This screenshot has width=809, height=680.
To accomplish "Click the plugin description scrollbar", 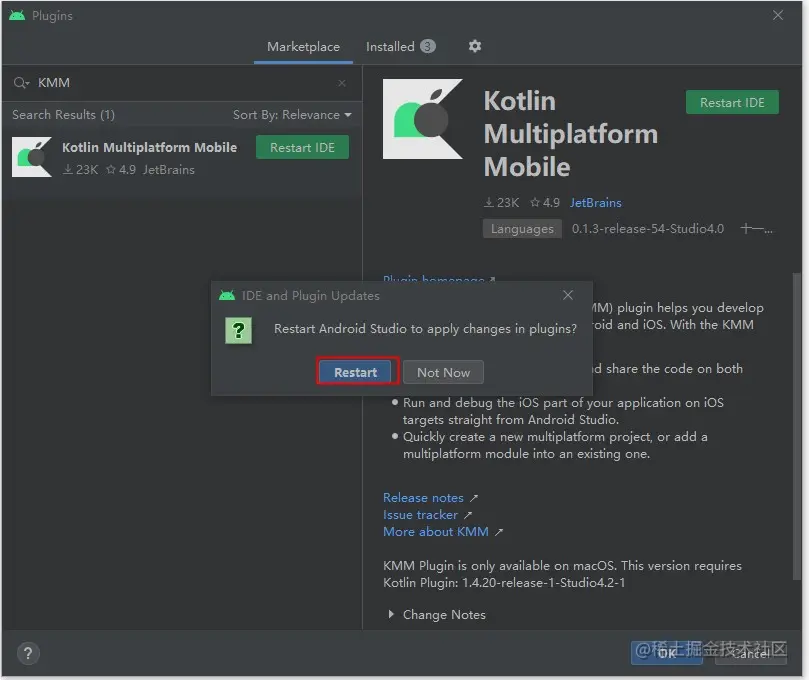I will click(797, 426).
